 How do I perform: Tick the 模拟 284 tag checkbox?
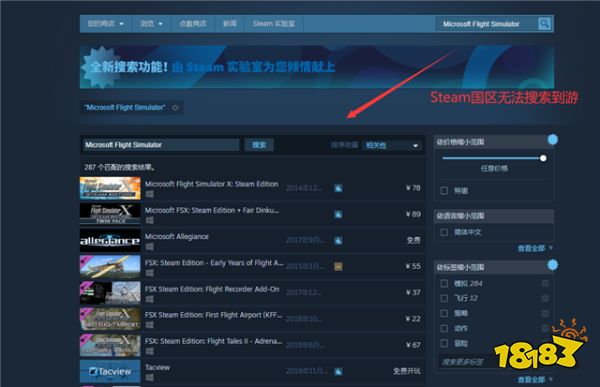click(444, 283)
